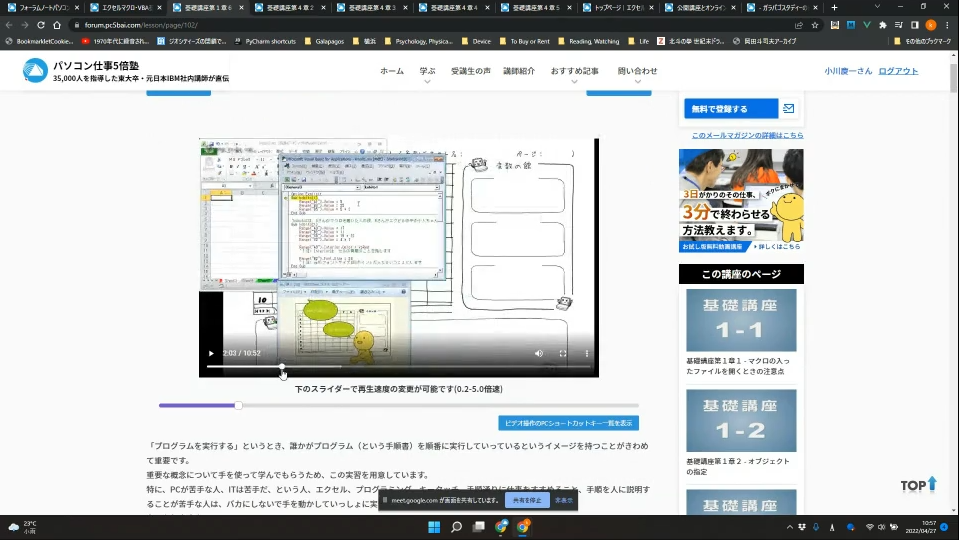The image size is (959, 540).
Task: Expand the 問い合わせ dropdown menu
Action: point(637,72)
